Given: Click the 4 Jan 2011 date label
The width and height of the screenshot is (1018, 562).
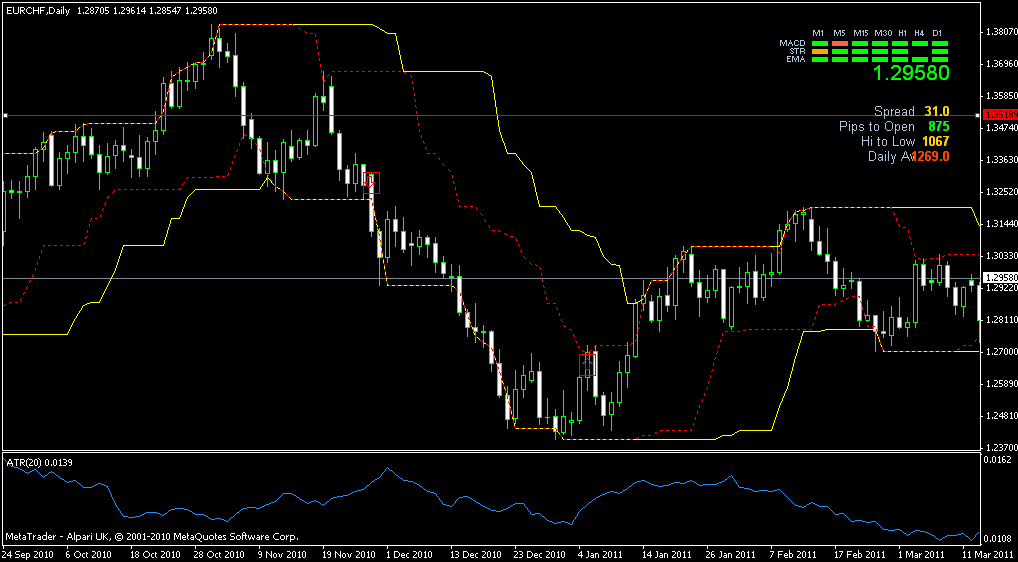Looking at the screenshot, I should click(601, 556).
